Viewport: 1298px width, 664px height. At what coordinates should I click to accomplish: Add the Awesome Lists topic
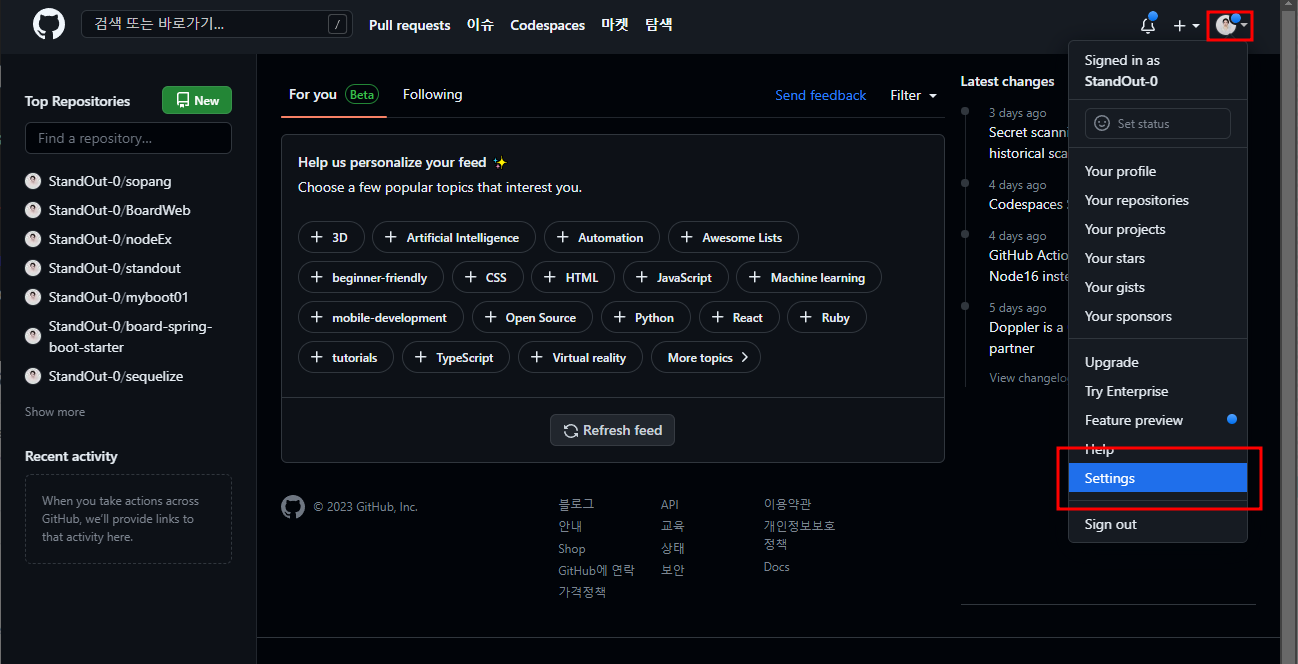click(x=733, y=237)
